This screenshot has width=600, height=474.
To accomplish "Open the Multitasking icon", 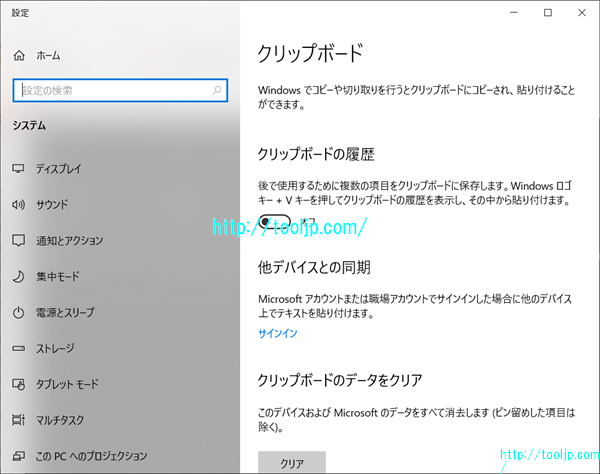I will pos(18,420).
